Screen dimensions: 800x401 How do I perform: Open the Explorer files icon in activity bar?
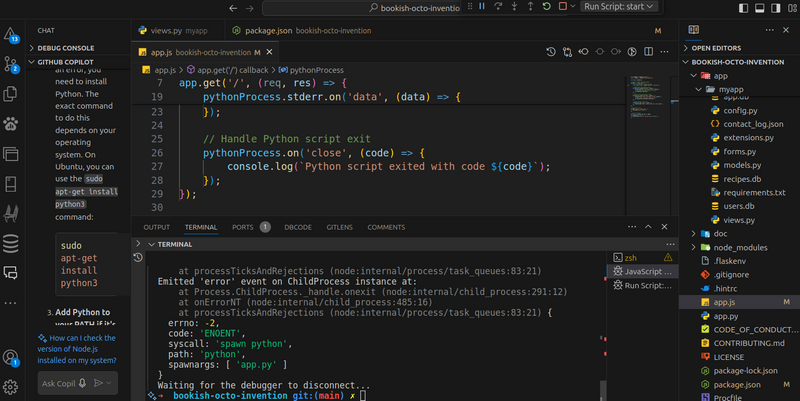click(10, 94)
